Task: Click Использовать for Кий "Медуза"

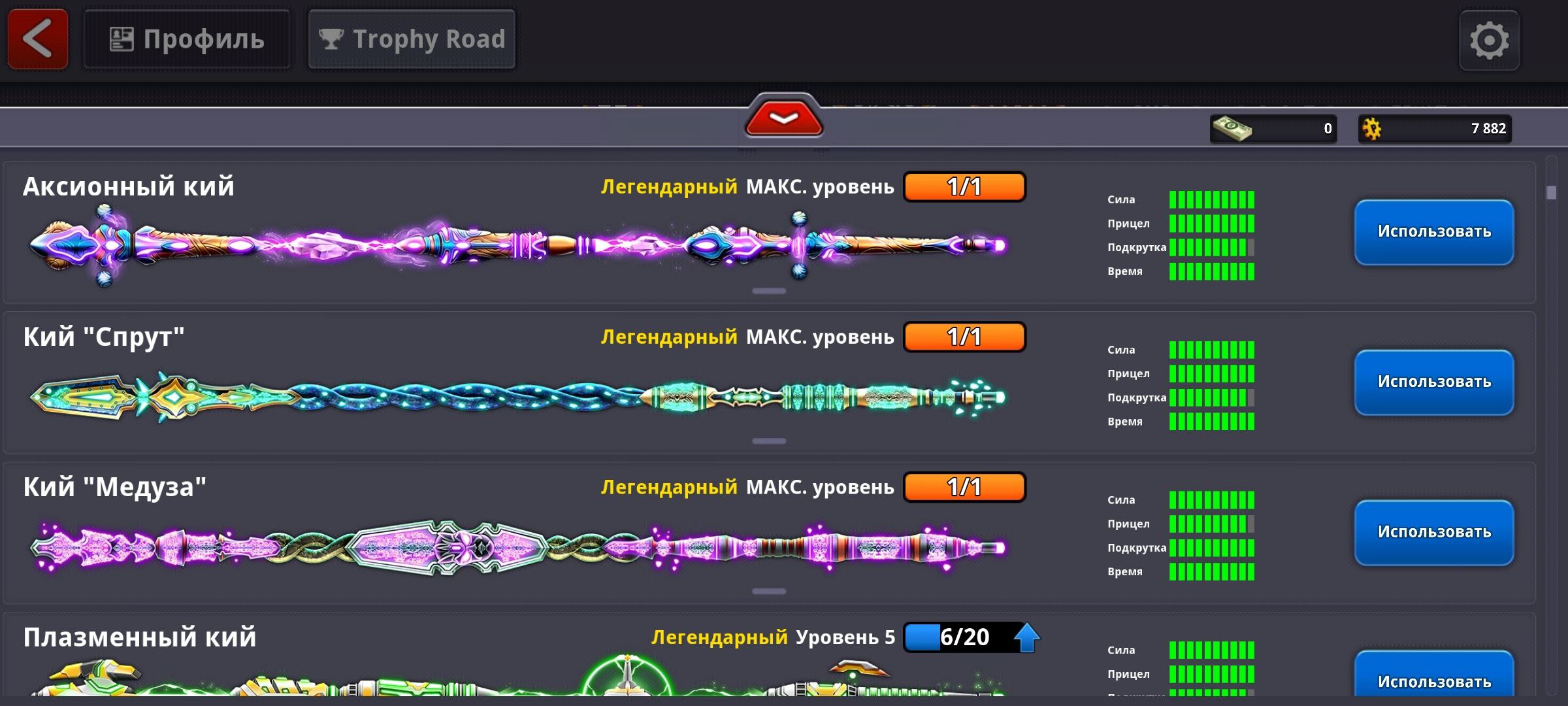Action: (1434, 533)
